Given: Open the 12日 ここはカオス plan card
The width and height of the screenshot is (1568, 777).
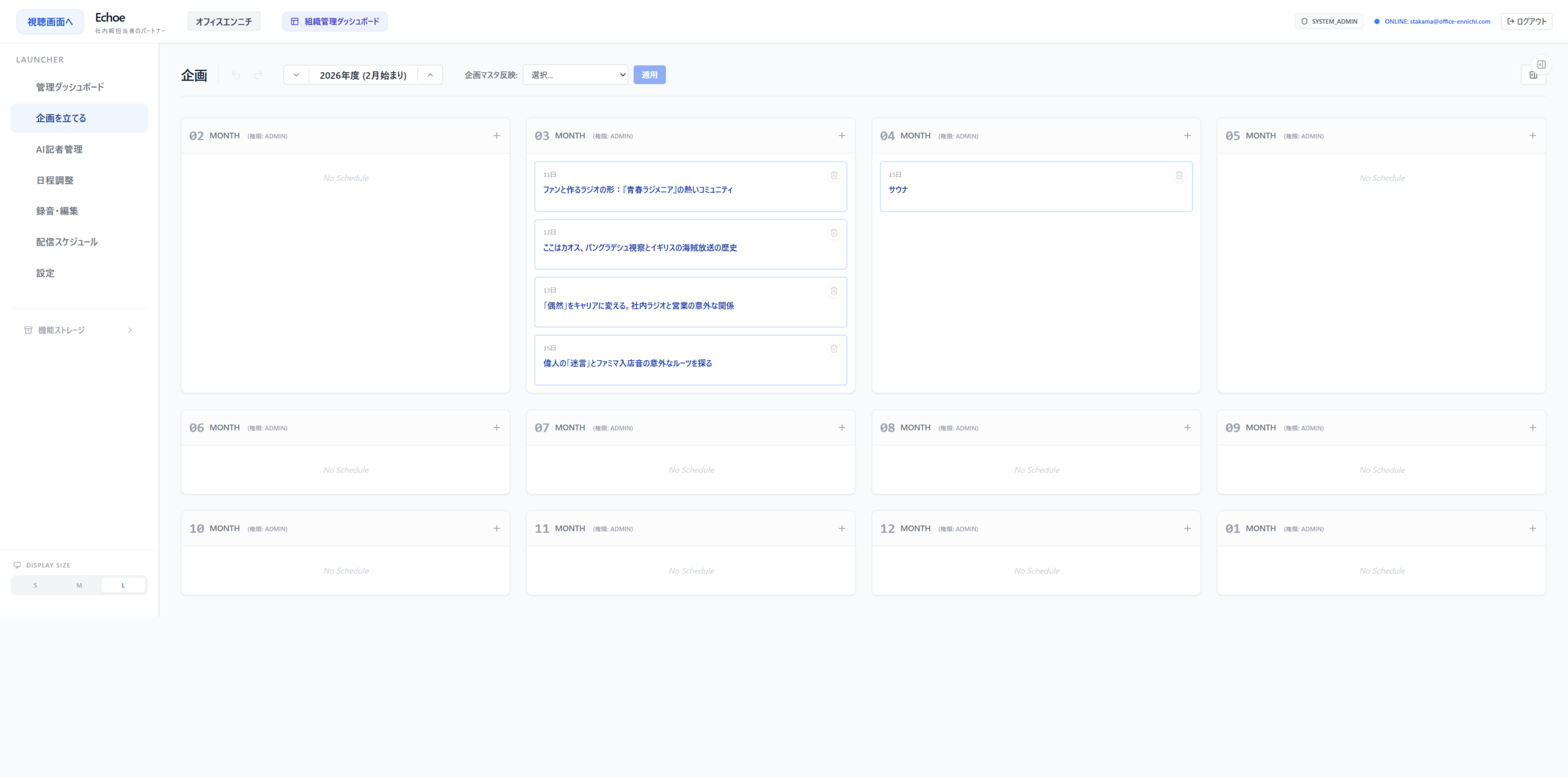Looking at the screenshot, I should [639, 247].
